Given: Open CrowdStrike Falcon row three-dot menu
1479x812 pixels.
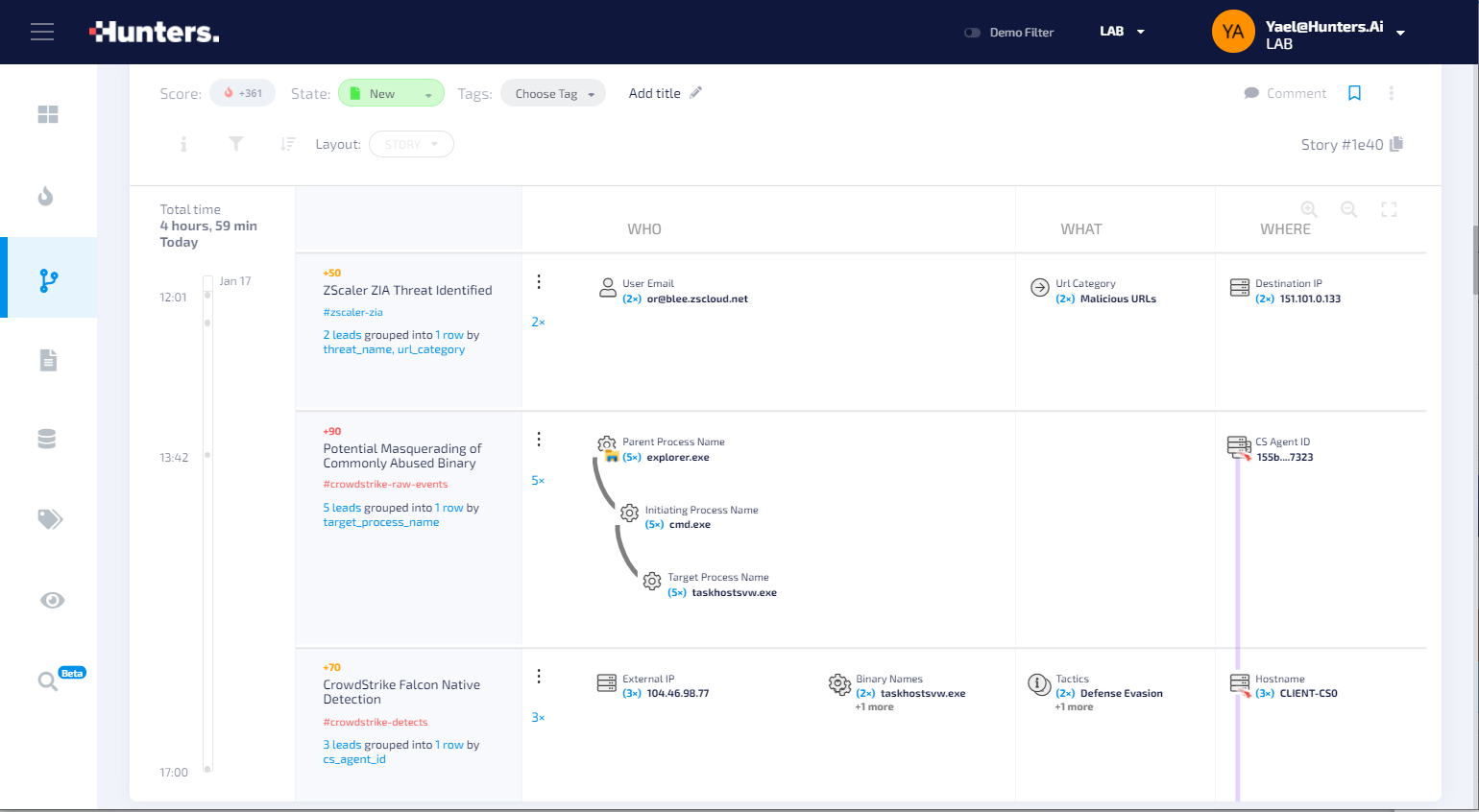Looking at the screenshot, I should 539,676.
